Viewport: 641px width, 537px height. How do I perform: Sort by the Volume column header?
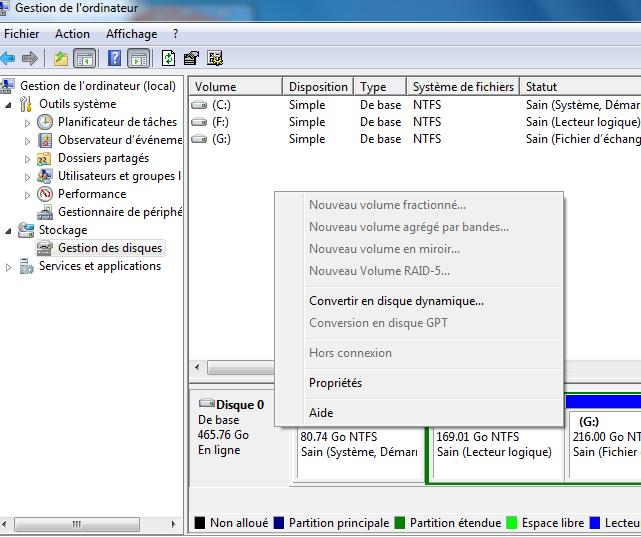pyautogui.click(x=235, y=87)
